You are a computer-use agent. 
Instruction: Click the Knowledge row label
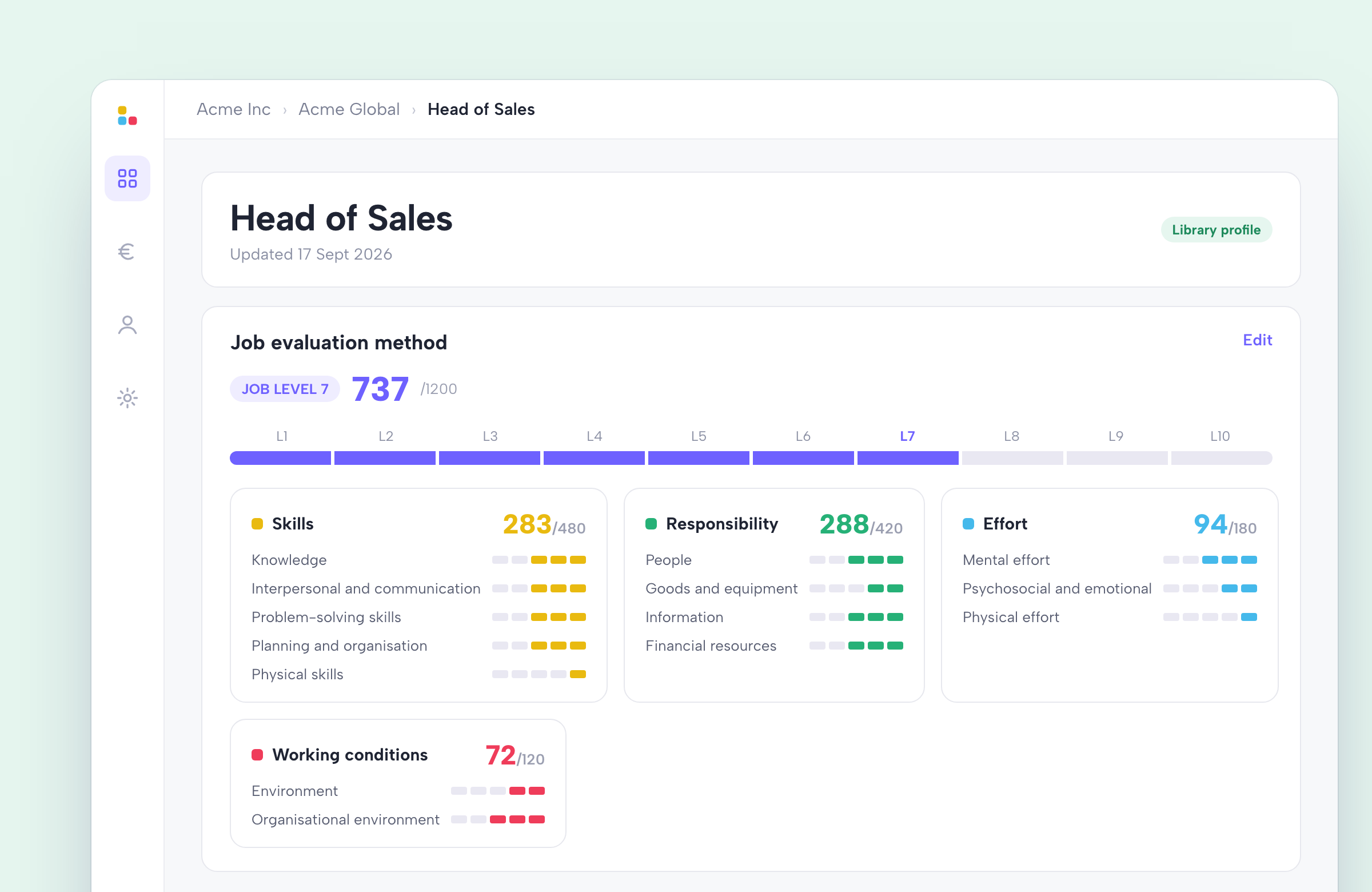coord(289,560)
